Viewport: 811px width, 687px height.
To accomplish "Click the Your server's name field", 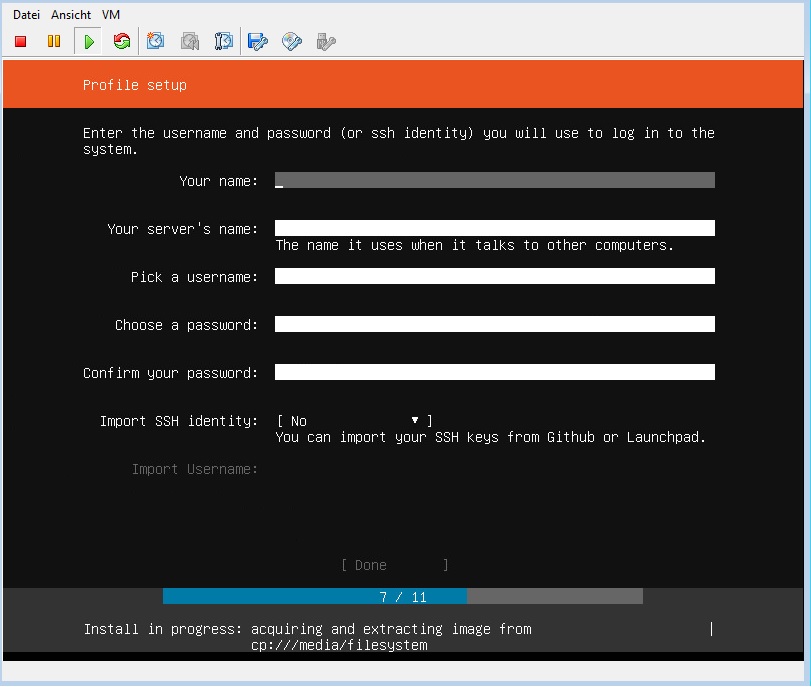I will (494, 228).
